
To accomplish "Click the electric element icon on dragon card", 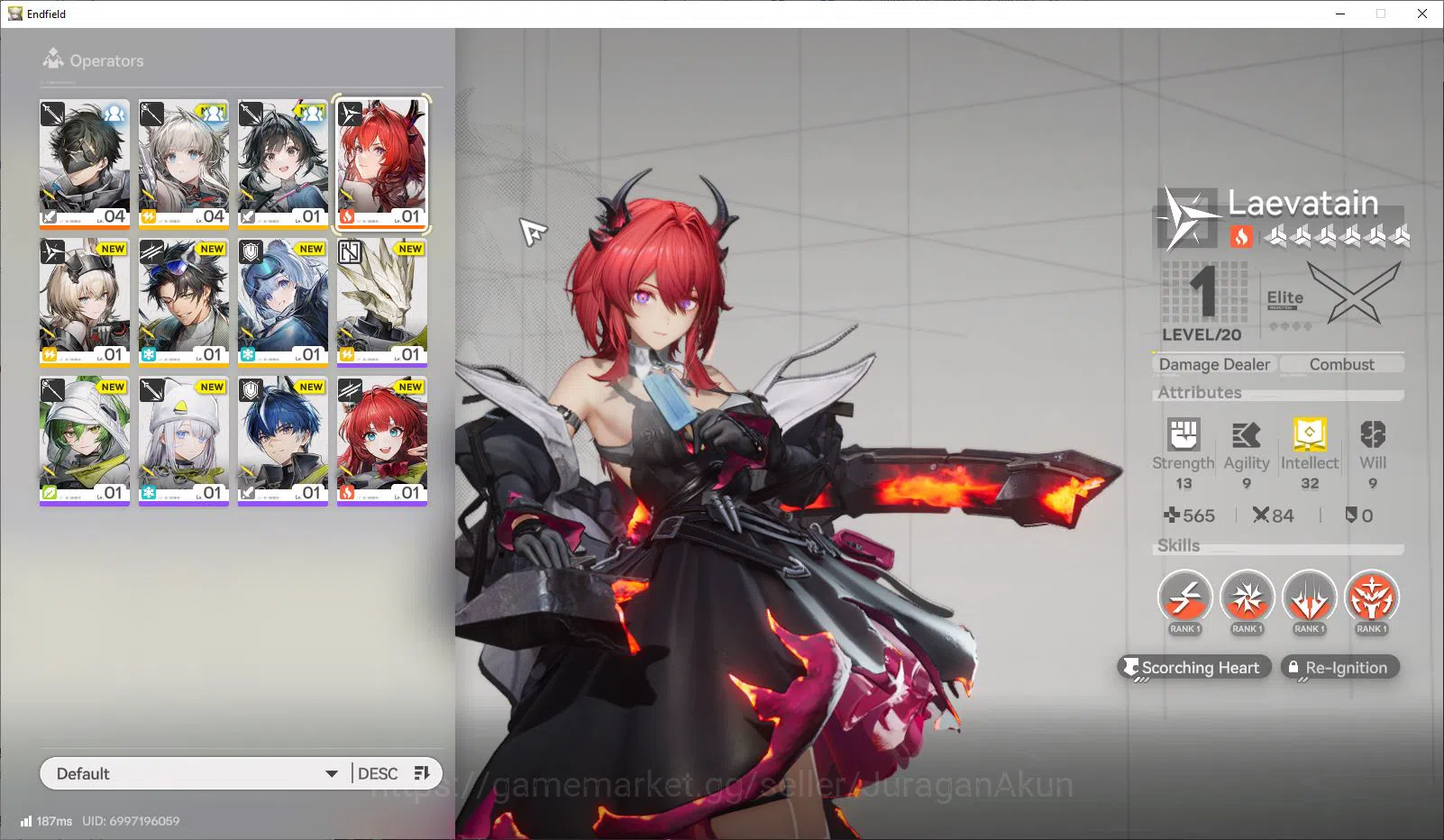I will tap(346, 354).
